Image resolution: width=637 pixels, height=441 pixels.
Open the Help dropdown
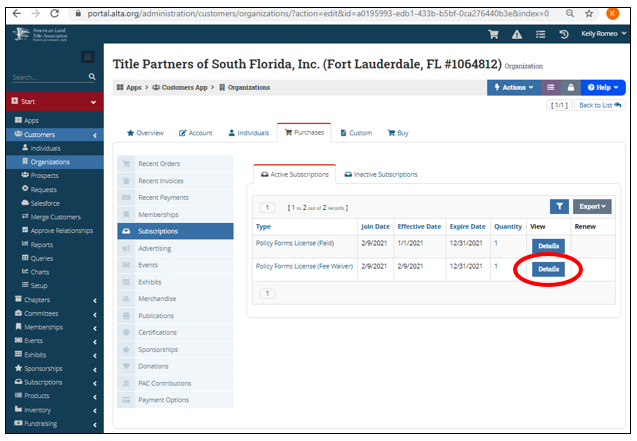[603, 87]
